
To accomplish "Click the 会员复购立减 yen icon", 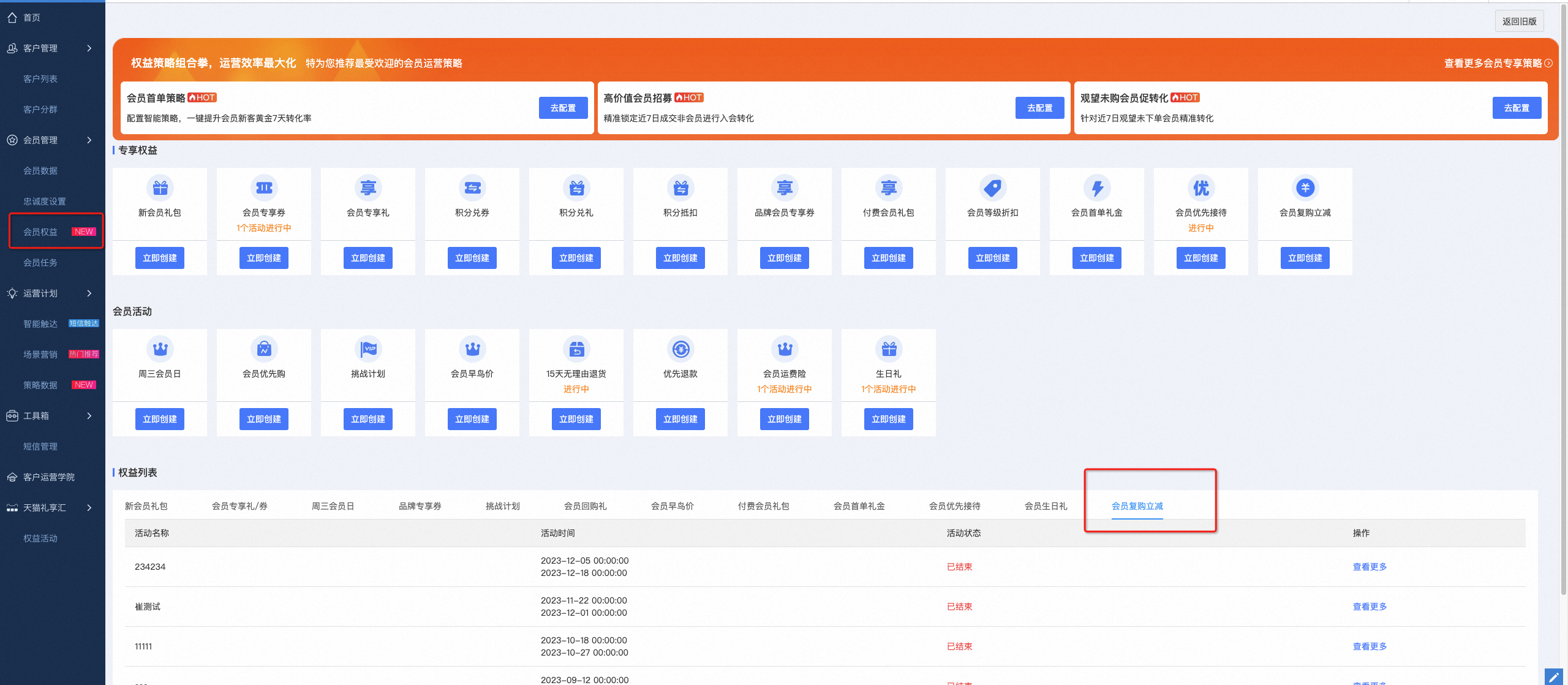I will coord(1305,187).
